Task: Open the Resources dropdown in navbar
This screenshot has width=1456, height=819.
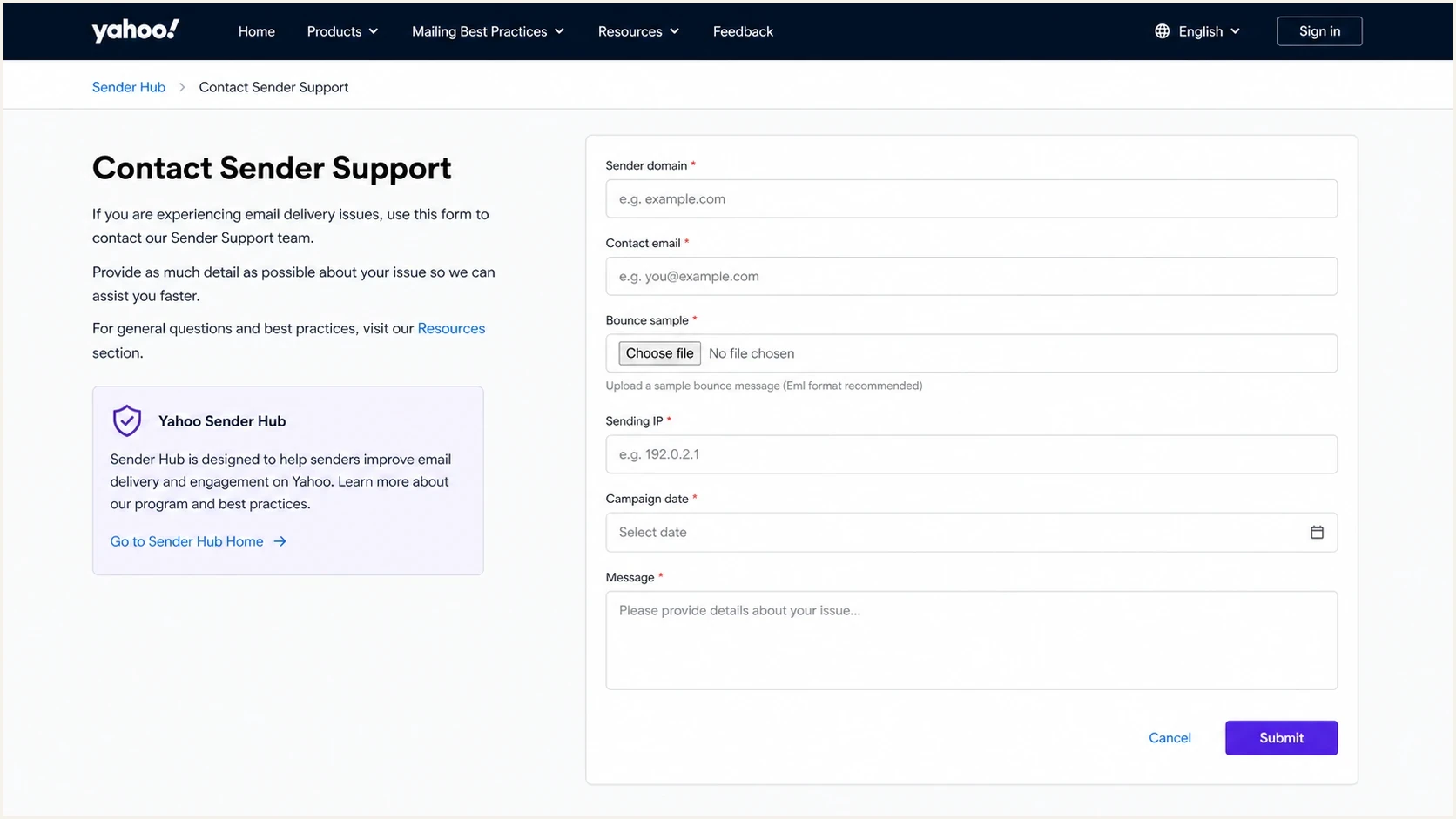Action: [638, 31]
